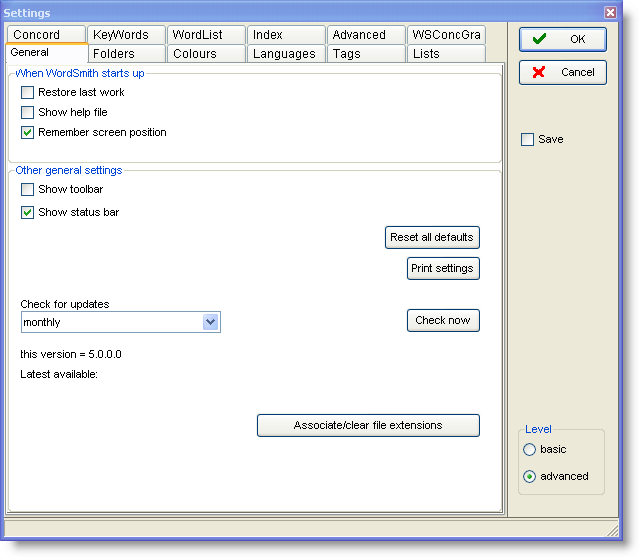Select the Lists tab

point(446,54)
